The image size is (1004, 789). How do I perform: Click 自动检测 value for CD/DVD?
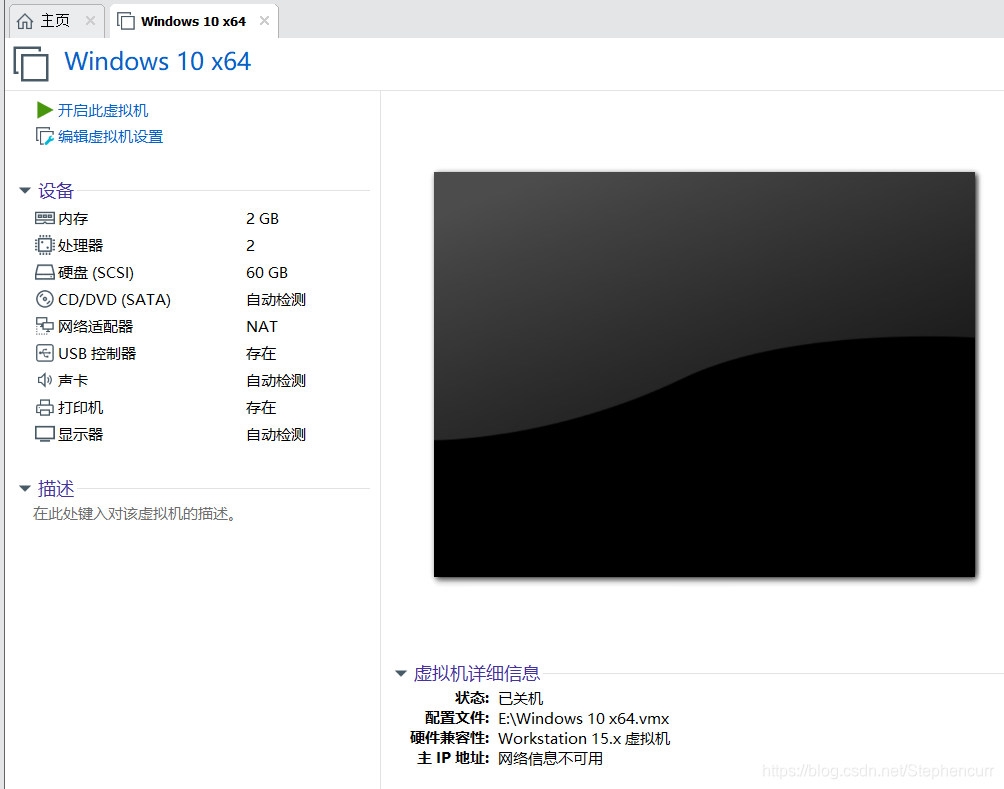(276, 300)
